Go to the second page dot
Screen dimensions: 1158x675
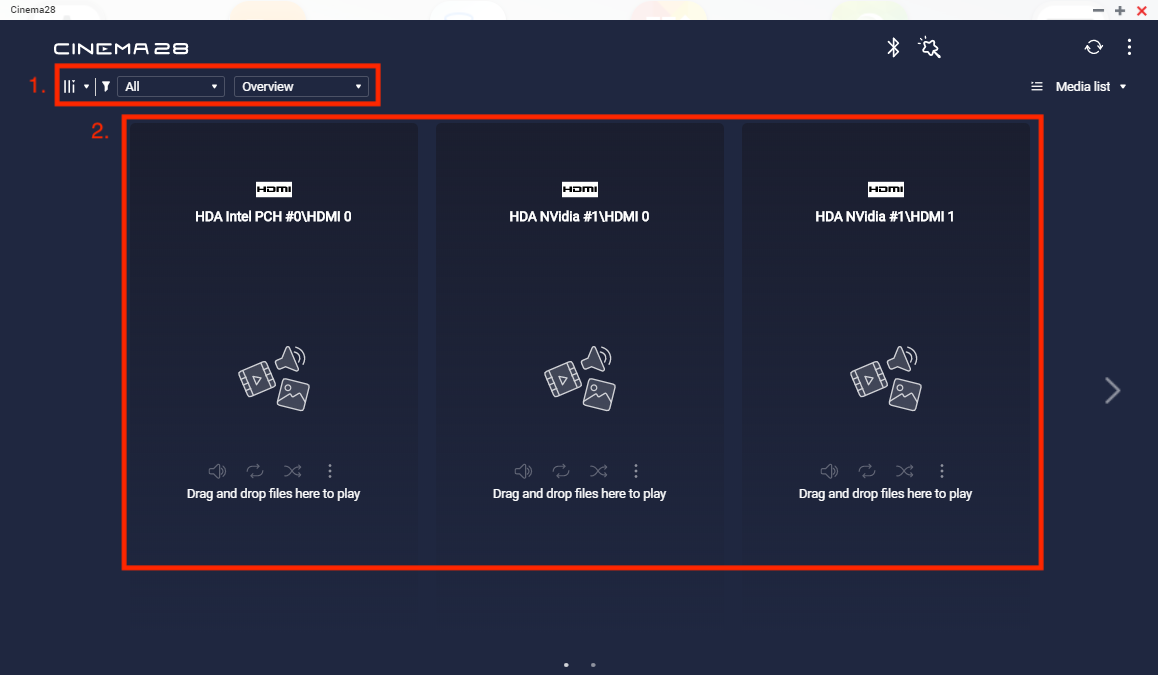pyautogui.click(x=593, y=664)
